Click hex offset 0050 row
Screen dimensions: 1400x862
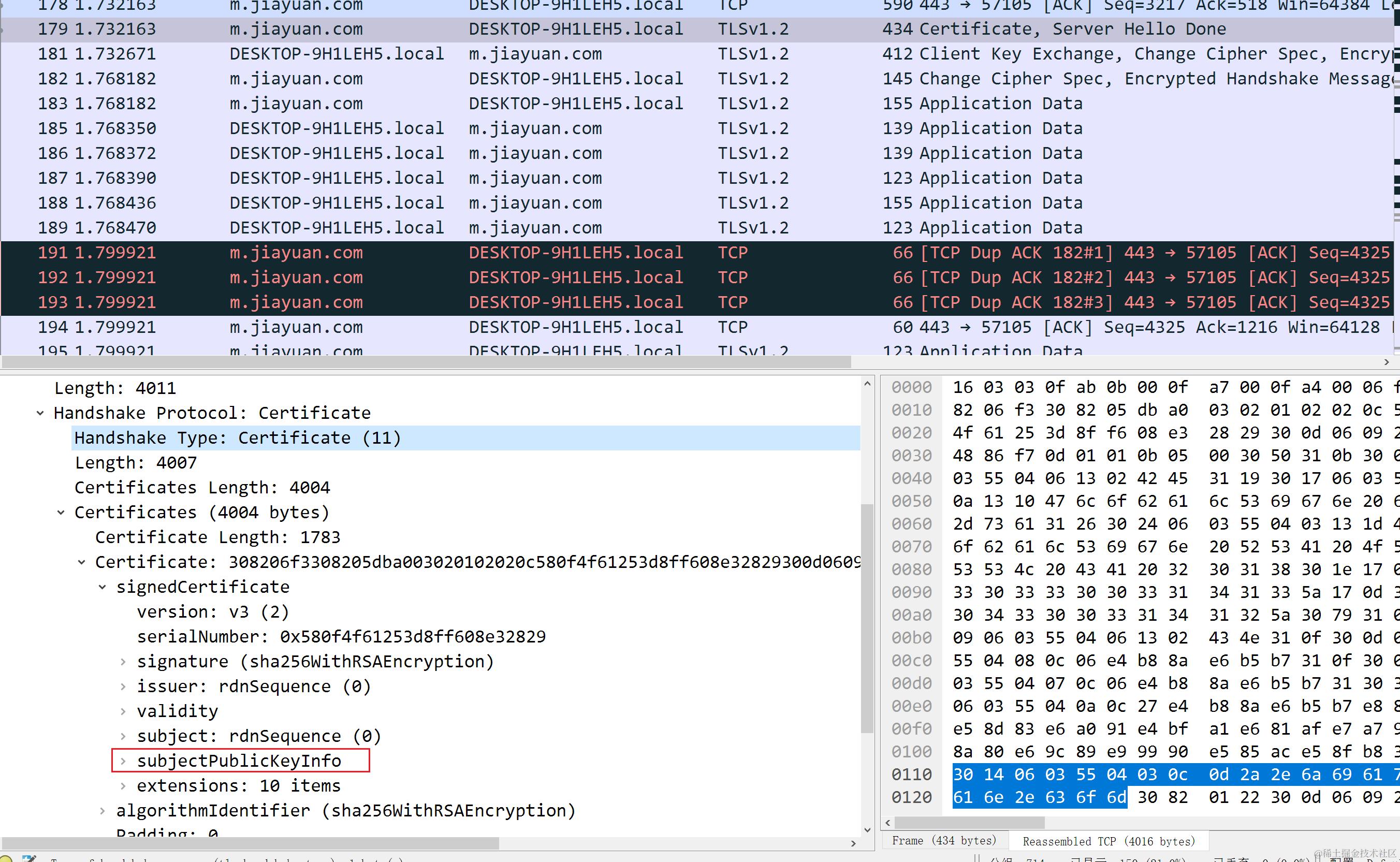[x=912, y=501]
